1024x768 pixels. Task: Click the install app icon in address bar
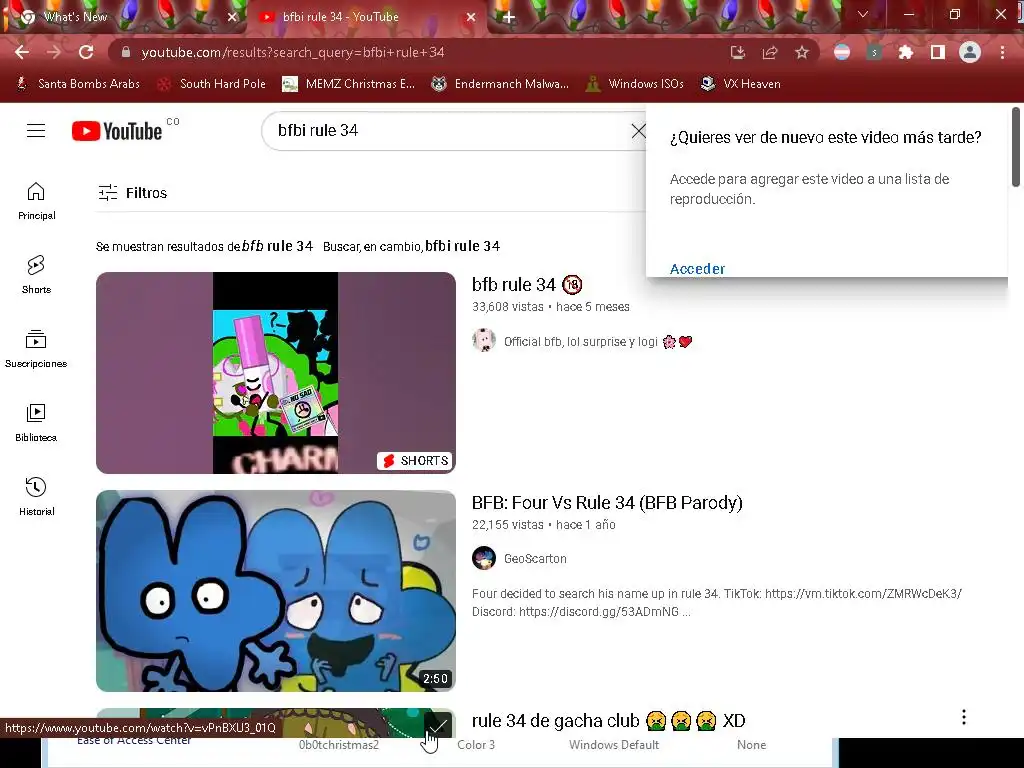click(x=738, y=52)
